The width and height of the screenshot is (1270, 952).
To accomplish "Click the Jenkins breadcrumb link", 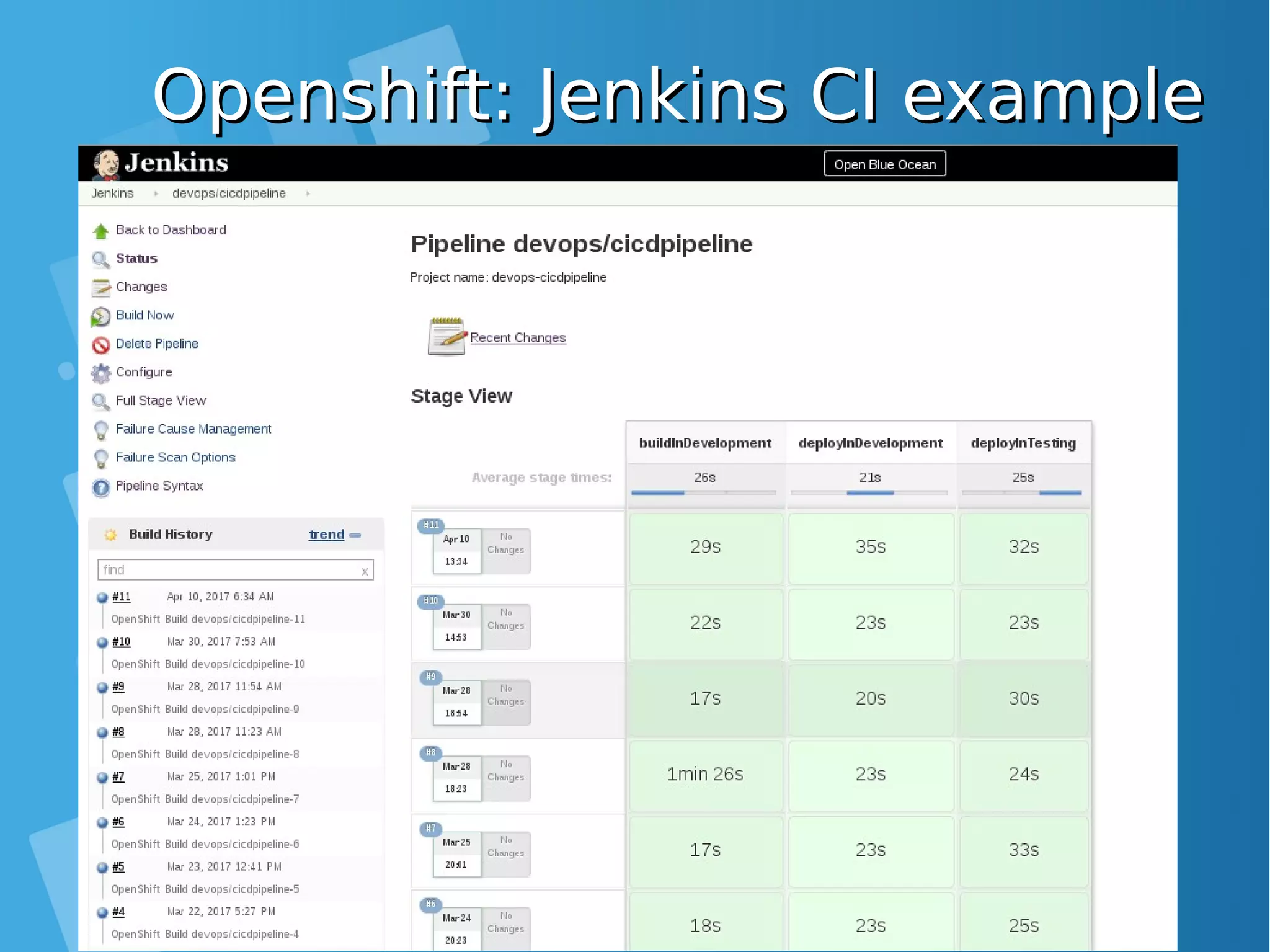I will point(112,194).
